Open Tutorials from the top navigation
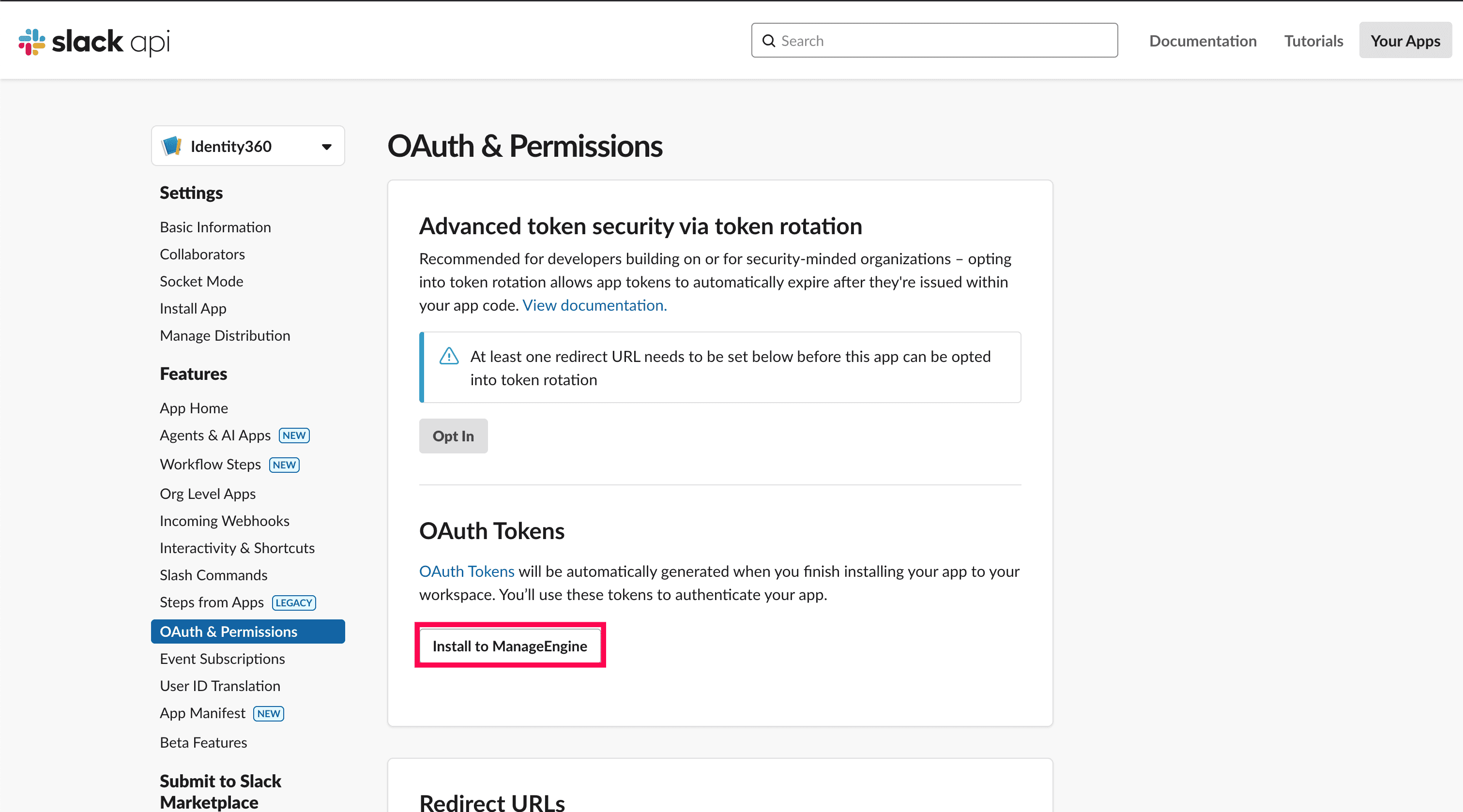The height and width of the screenshot is (812, 1463). pyautogui.click(x=1313, y=41)
